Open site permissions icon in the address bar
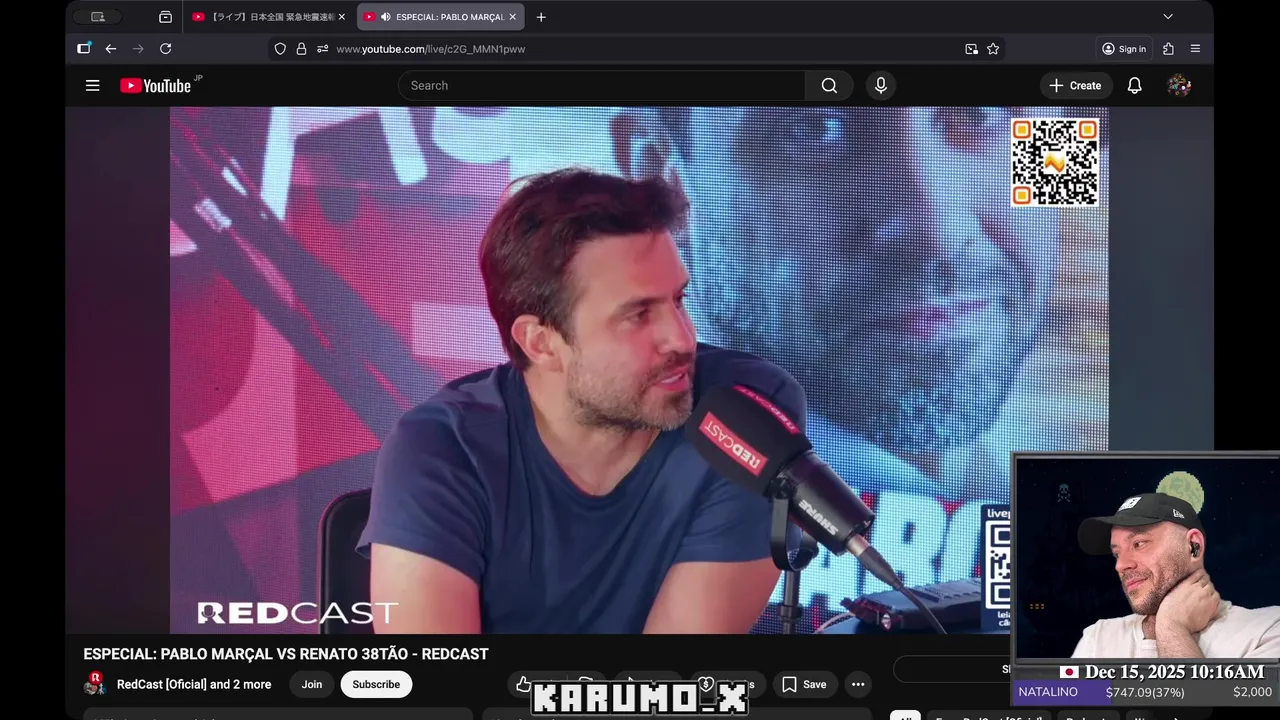 pyautogui.click(x=322, y=49)
